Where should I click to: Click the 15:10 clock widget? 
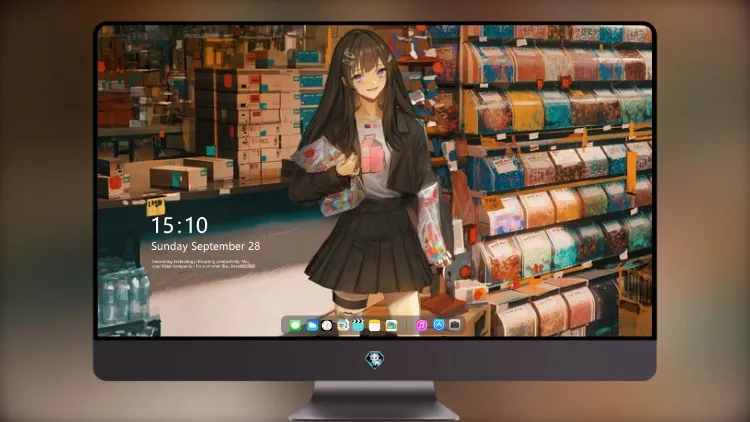pos(180,225)
